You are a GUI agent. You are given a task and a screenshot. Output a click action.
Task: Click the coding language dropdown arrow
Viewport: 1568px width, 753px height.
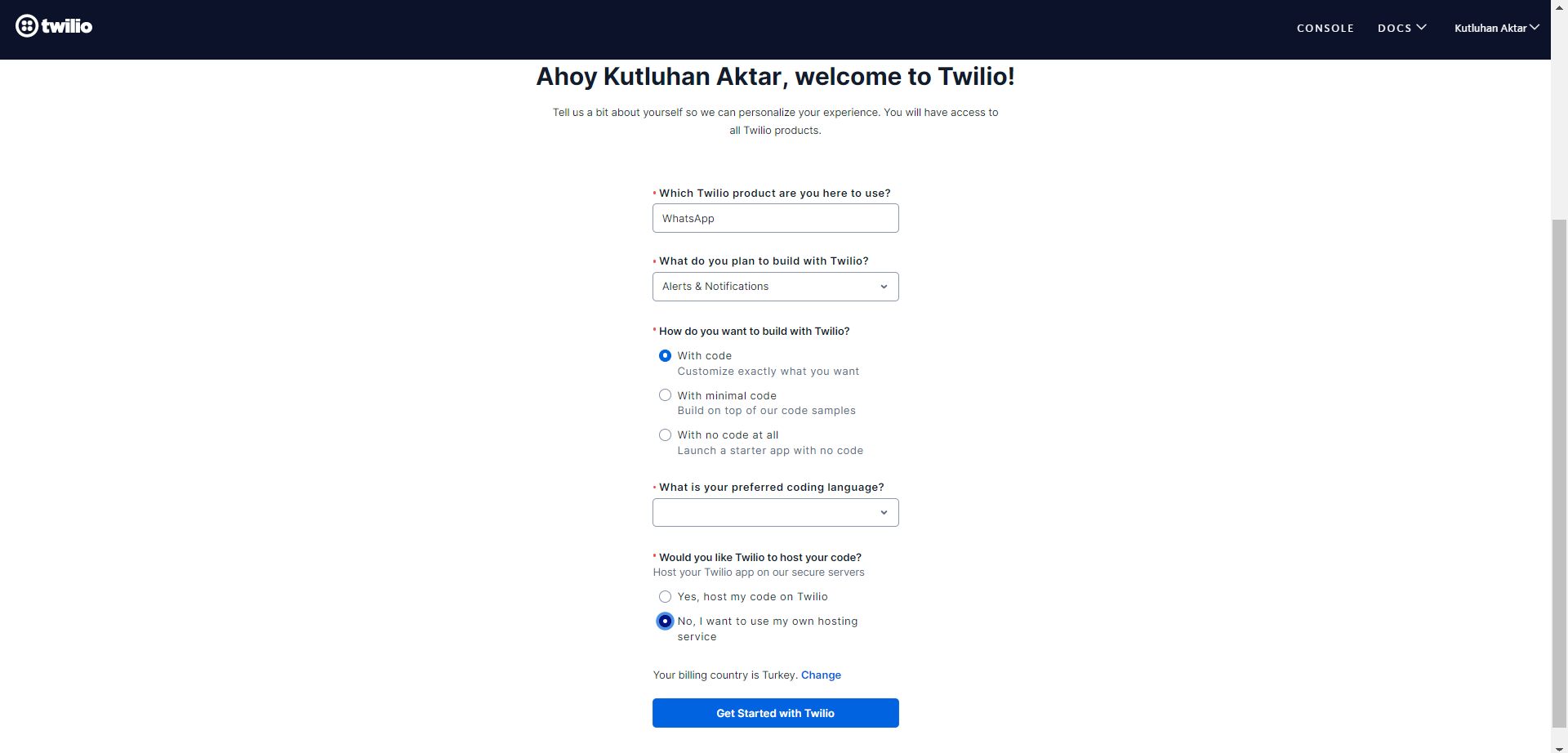(x=884, y=512)
